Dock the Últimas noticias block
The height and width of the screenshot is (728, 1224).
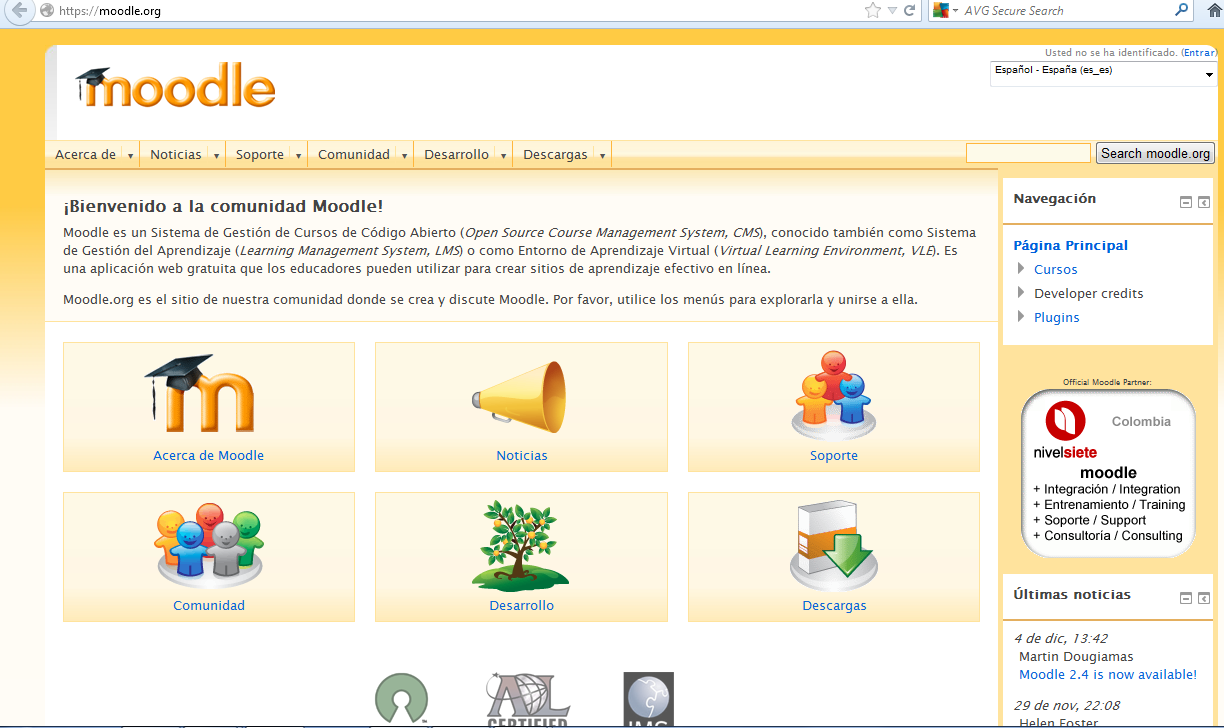1204,598
